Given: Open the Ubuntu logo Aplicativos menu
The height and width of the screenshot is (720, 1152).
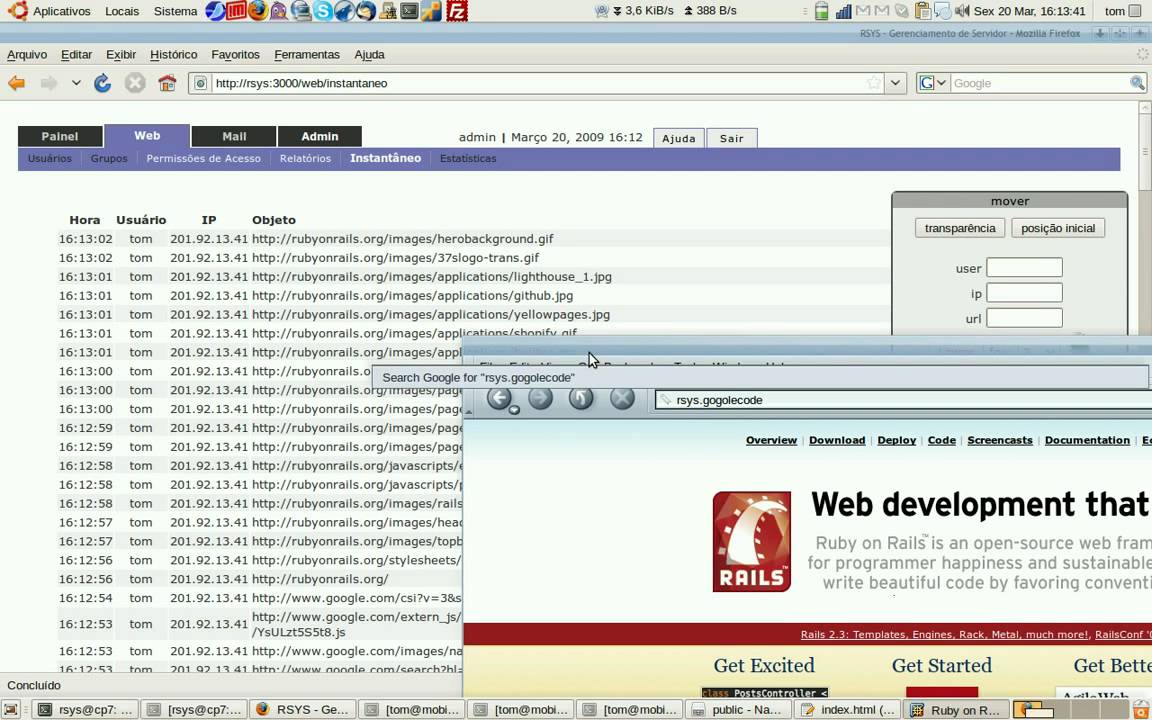Looking at the screenshot, I should [x=48, y=11].
